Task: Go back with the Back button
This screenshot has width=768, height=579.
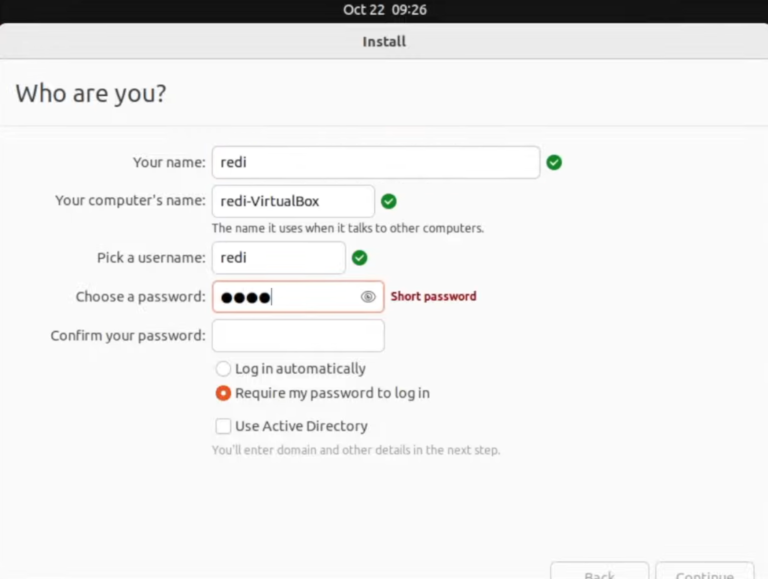Action: point(599,572)
